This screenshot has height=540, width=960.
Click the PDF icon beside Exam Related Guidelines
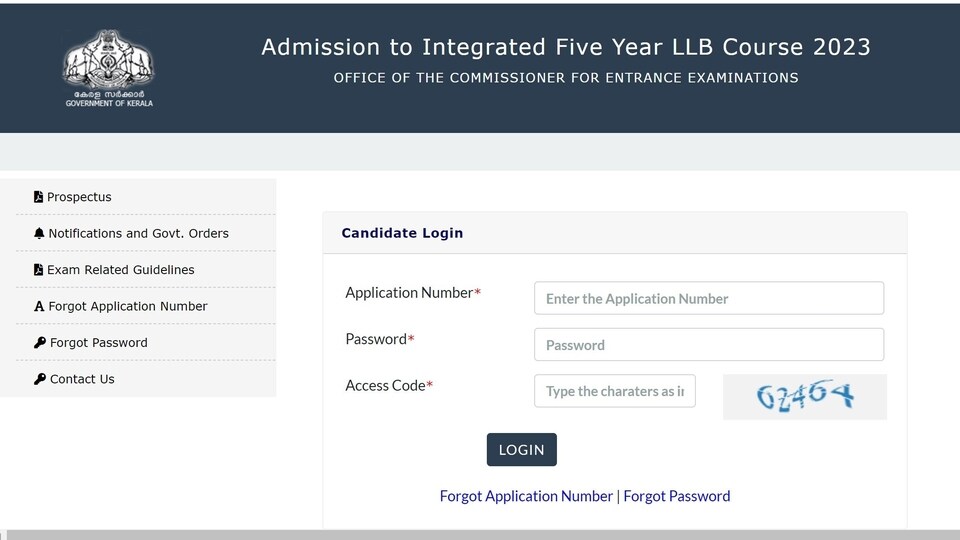(39, 269)
